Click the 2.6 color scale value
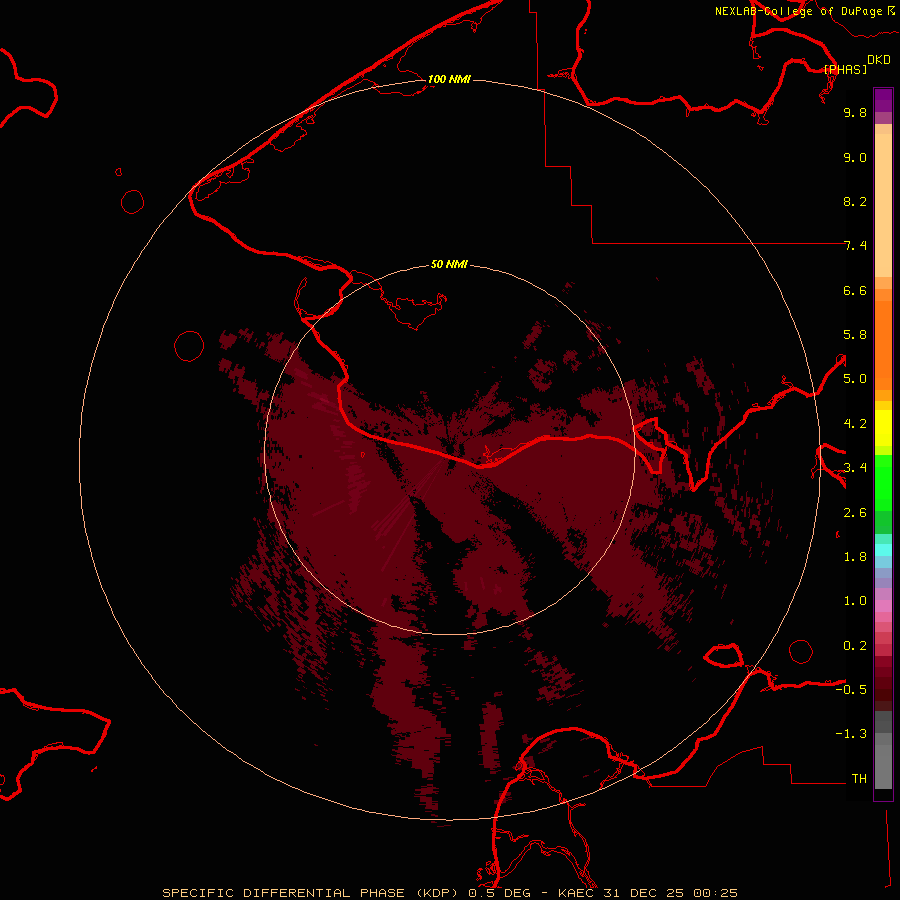900x900 pixels. 855,513
